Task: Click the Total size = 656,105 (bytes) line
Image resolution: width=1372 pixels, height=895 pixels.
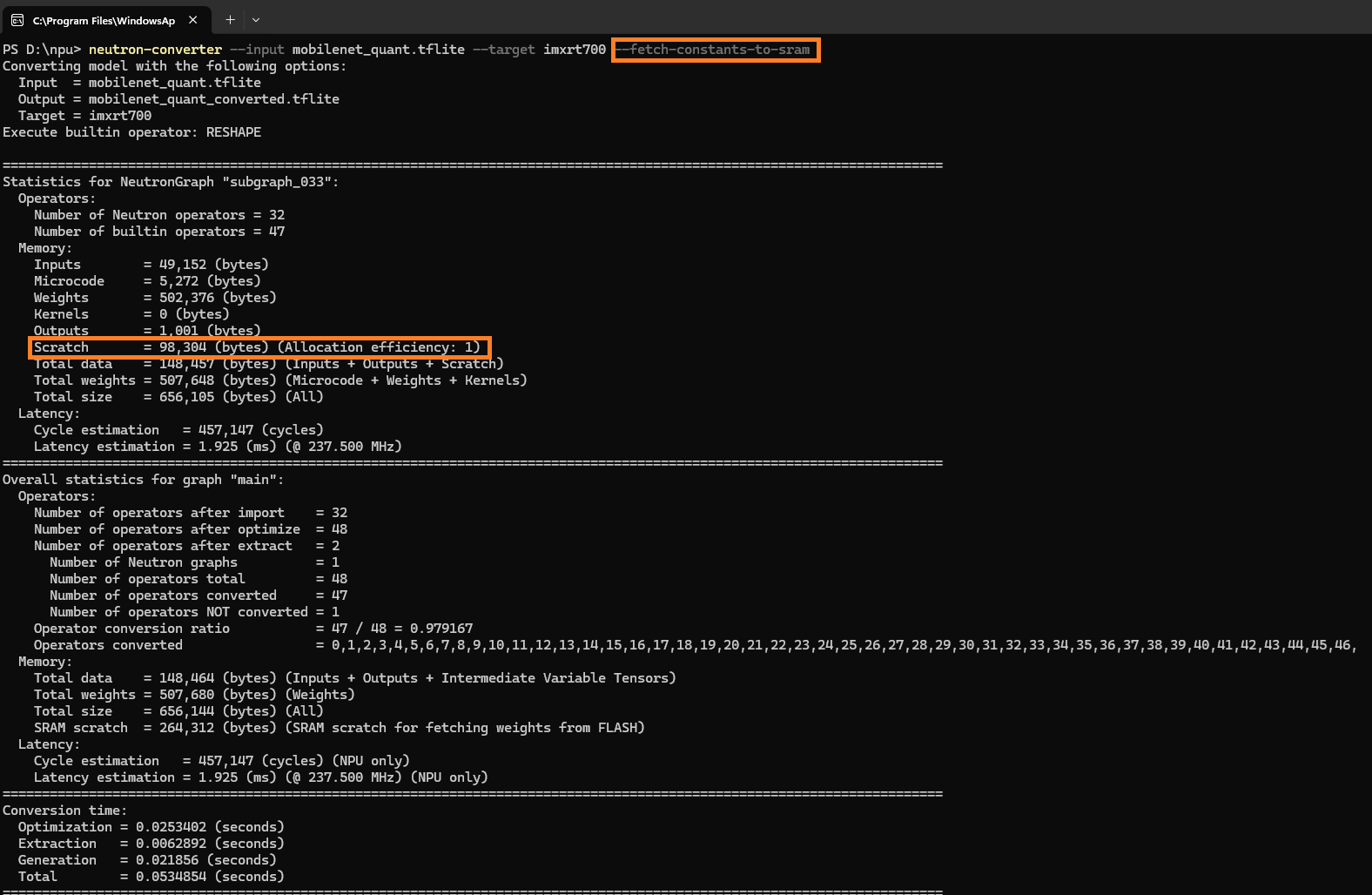Action: coord(178,397)
